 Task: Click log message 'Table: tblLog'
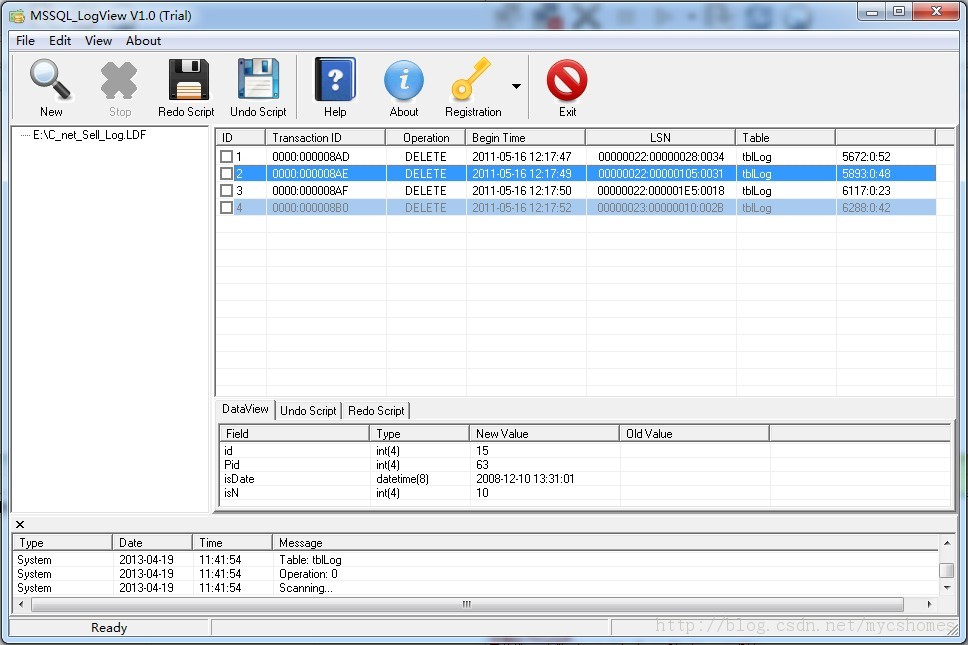tap(310, 560)
